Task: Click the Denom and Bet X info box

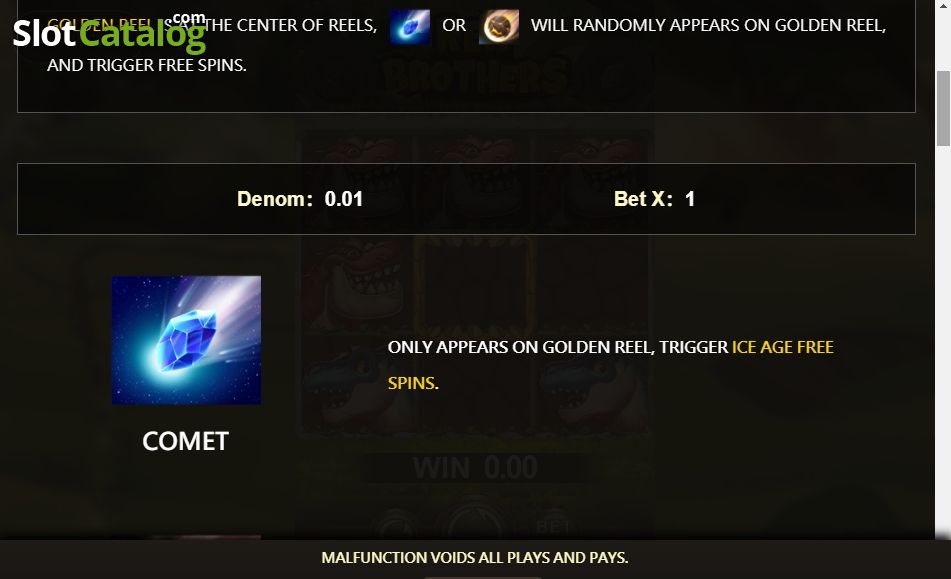Action: point(466,199)
